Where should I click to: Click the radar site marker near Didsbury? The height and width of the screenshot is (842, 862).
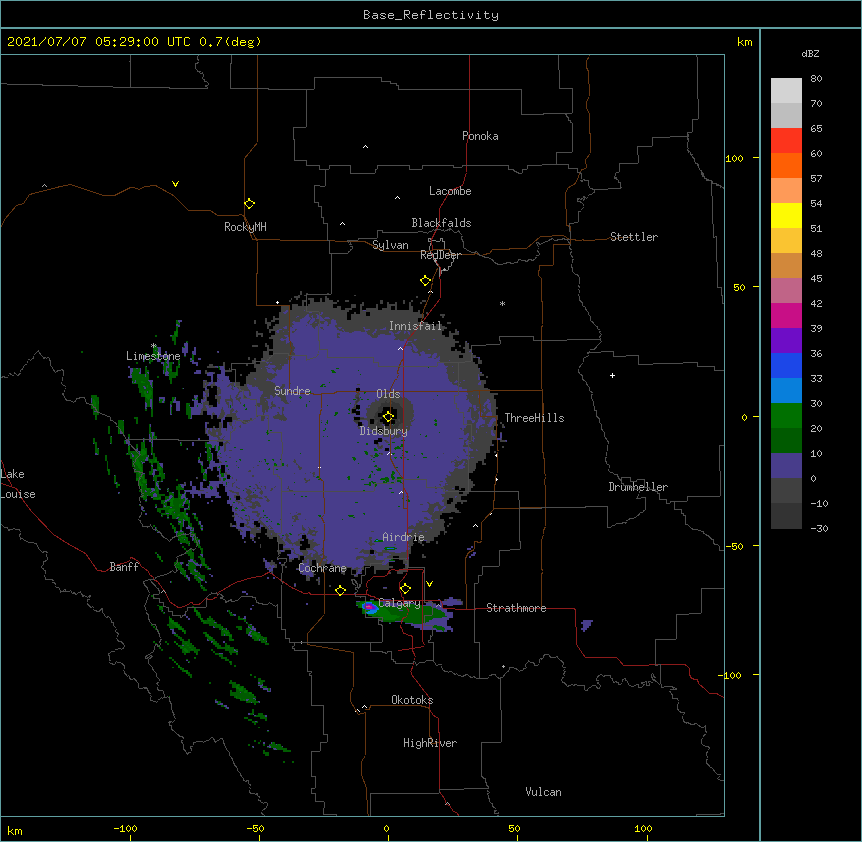388,417
